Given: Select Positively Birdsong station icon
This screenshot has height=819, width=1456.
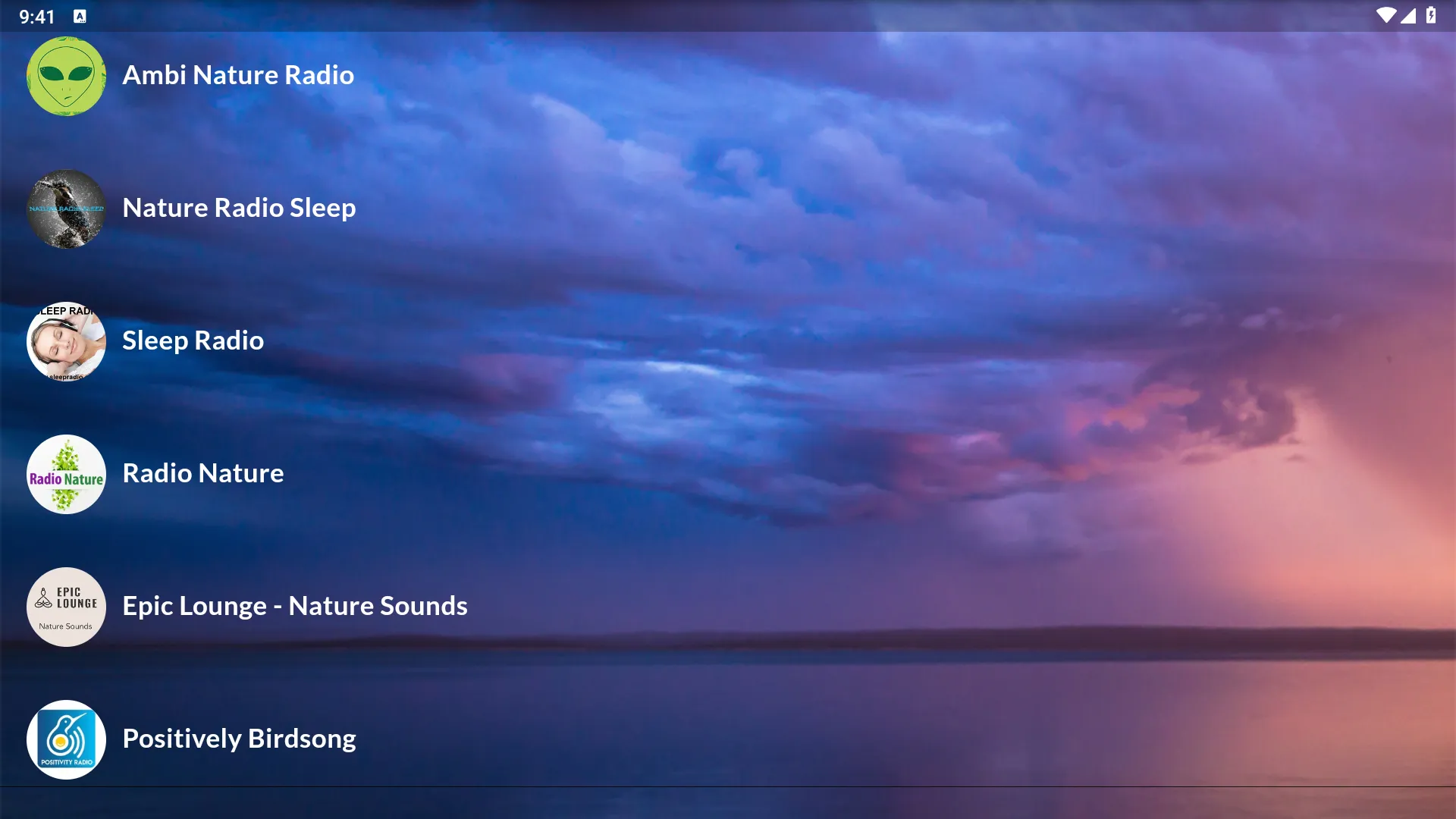Looking at the screenshot, I should (x=66, y=739).
